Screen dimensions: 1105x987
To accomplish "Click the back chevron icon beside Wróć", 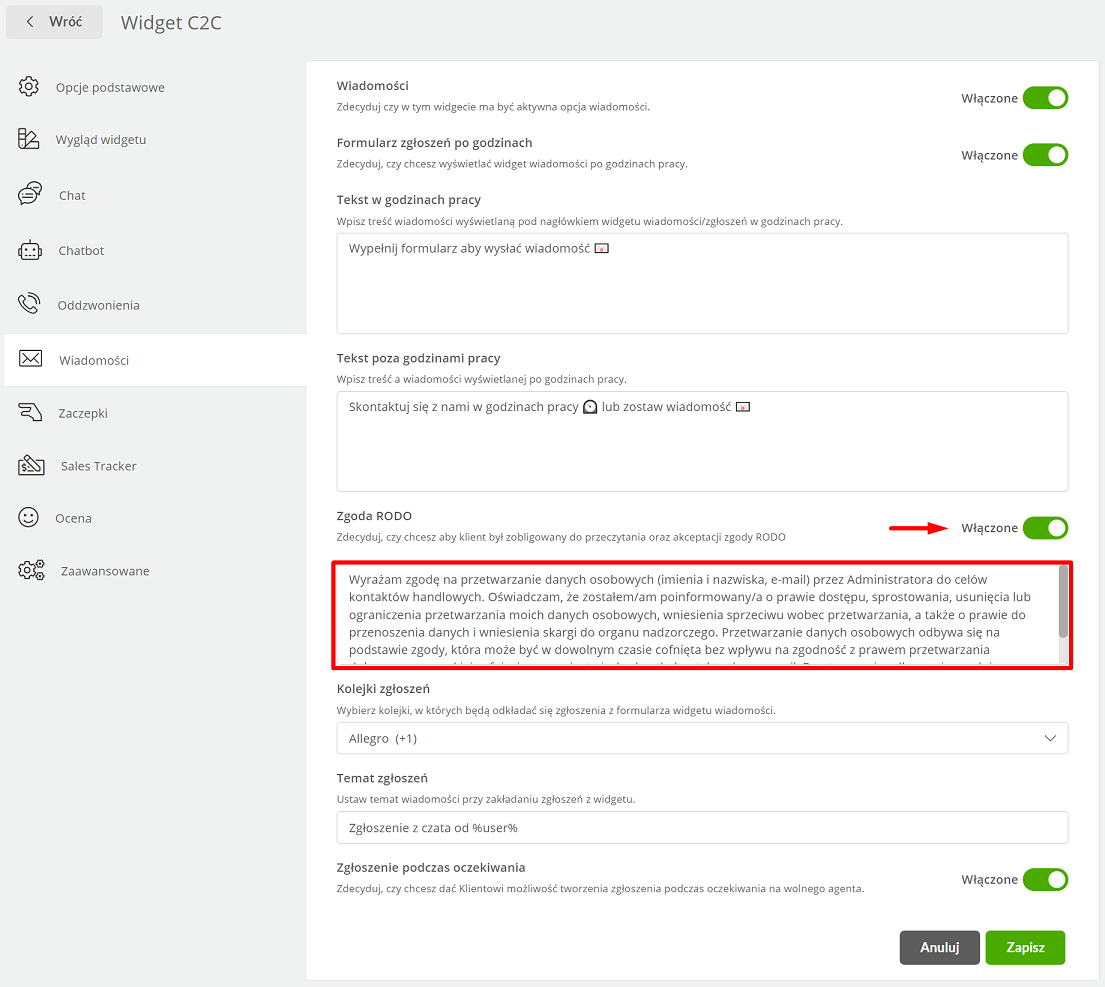I will point(30,22).
